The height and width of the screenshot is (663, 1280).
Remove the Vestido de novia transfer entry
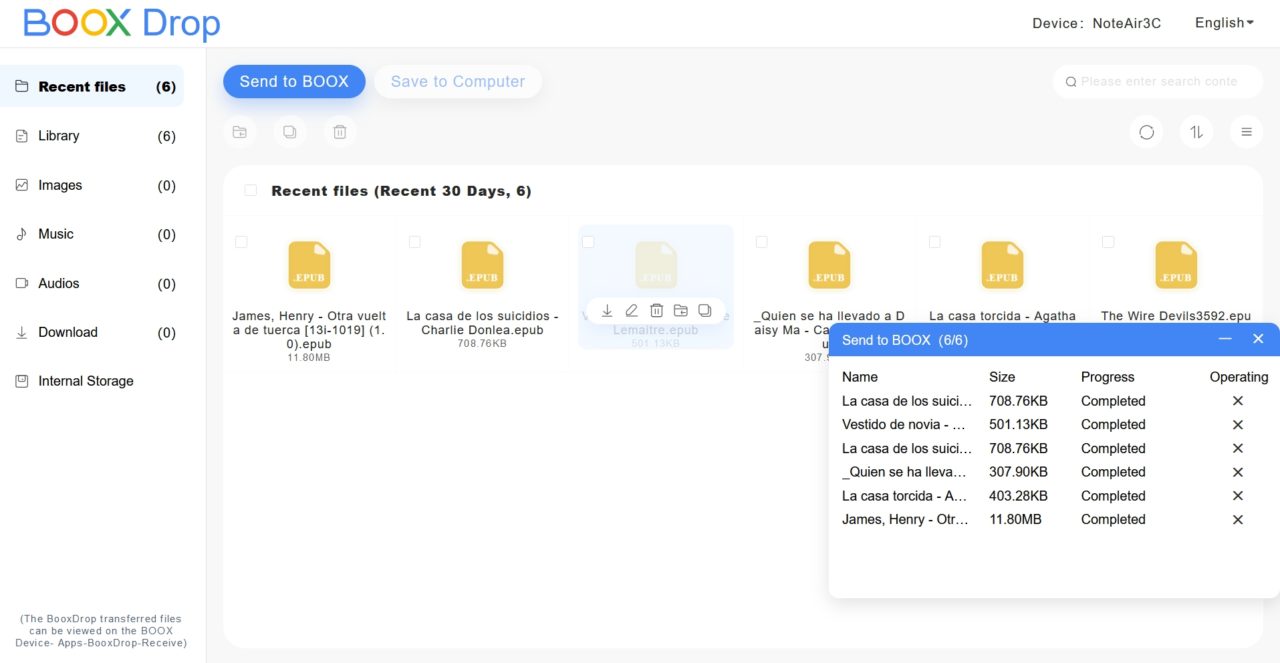click(1237, 425)
